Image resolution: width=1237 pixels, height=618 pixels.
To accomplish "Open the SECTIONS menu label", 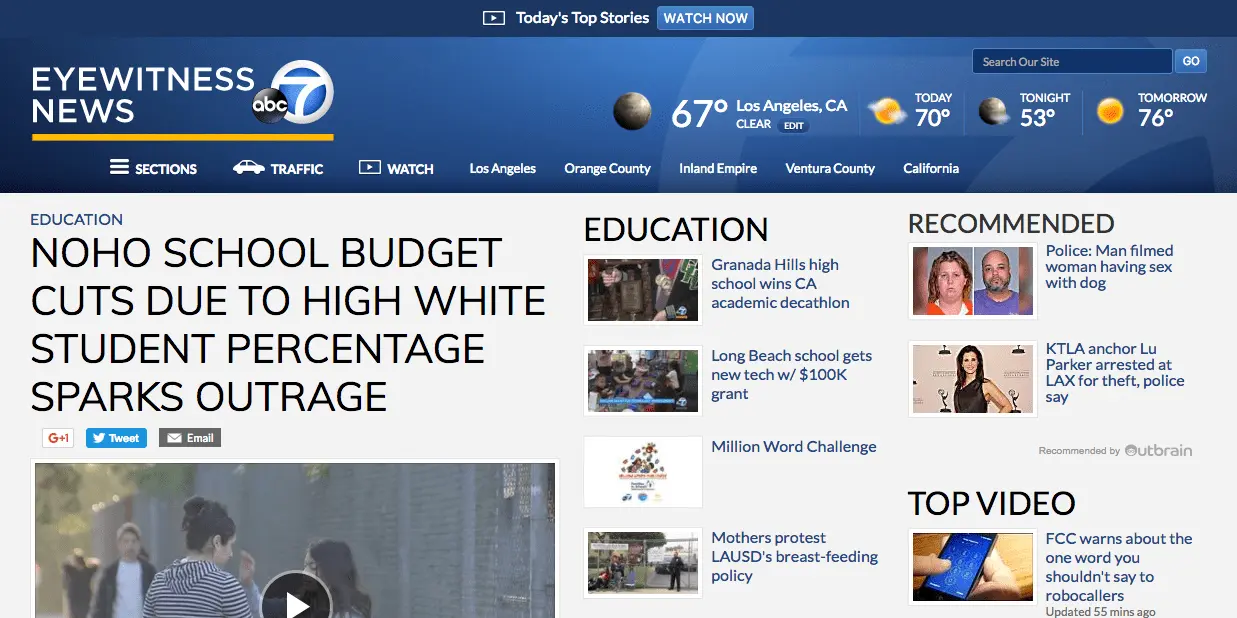I will point(166,169).
